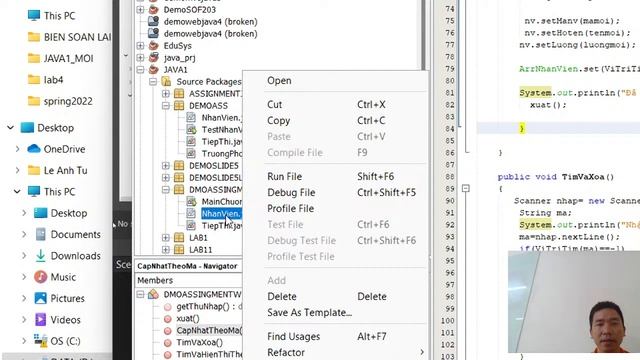This screenshot has height=360, width=640.
Task: Click the EduSys project icon
Action: [x=153, y=45]
